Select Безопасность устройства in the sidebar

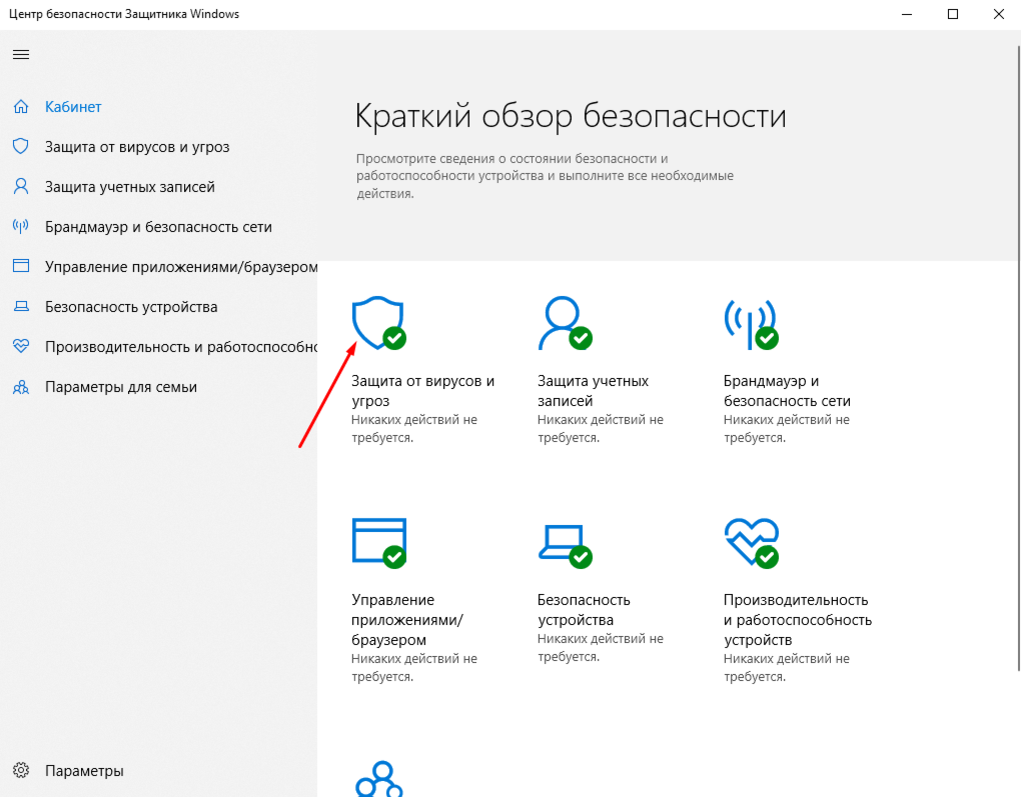point(131,307)
